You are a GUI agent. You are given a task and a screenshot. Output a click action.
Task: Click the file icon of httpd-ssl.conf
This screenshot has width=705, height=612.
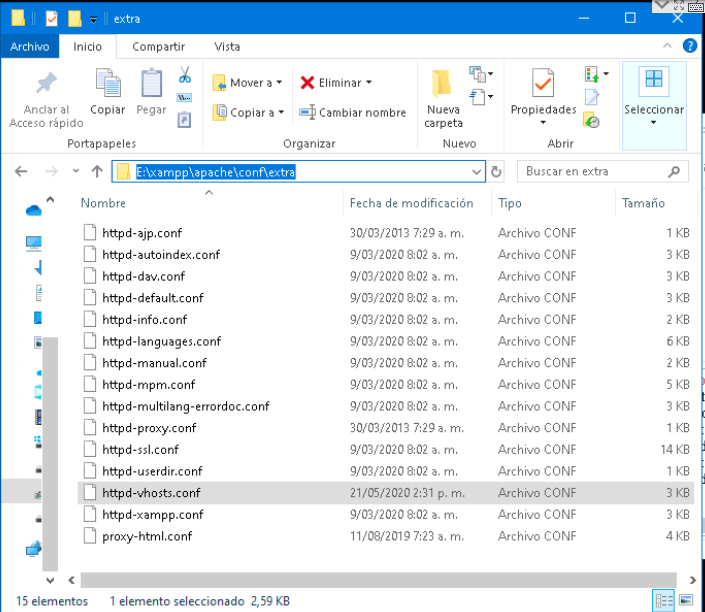coord(90,449)
